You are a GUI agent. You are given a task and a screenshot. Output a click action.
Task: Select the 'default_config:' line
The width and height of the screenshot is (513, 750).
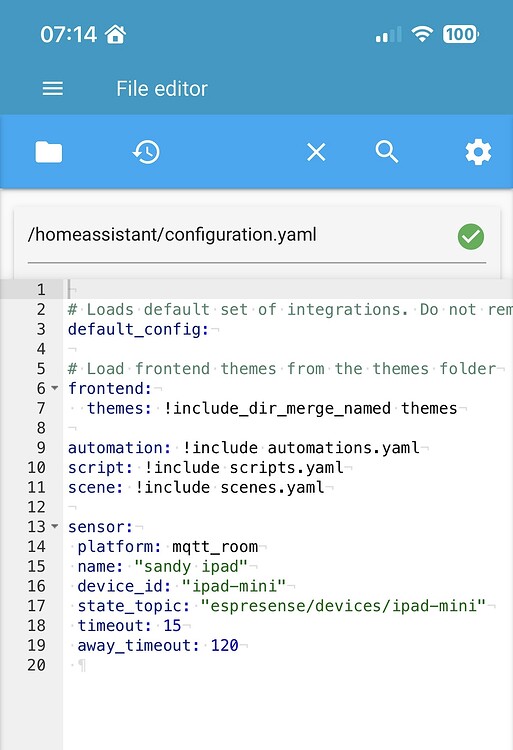(139, 329)
